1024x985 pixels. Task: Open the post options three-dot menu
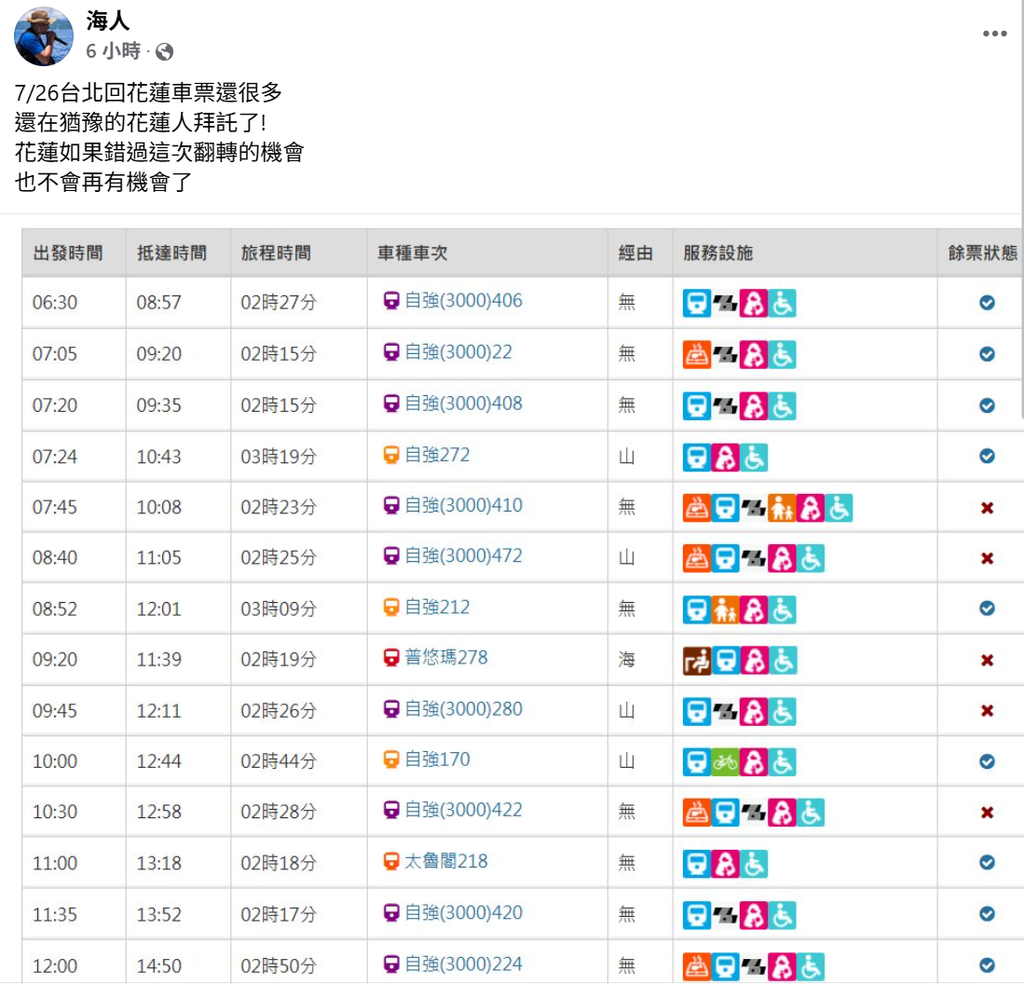pos(994,33)
